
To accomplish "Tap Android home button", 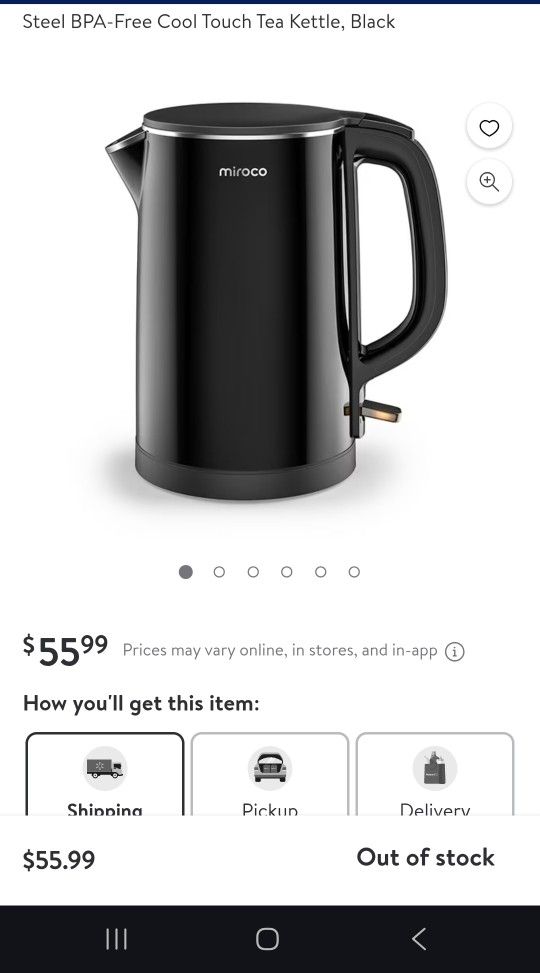I will coord(268,939).
